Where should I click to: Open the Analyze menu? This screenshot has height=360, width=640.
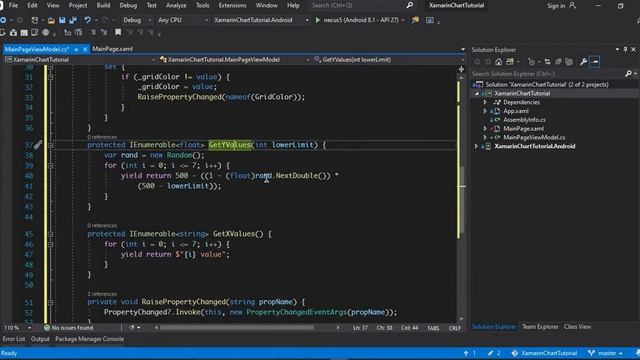coord(176,5)
